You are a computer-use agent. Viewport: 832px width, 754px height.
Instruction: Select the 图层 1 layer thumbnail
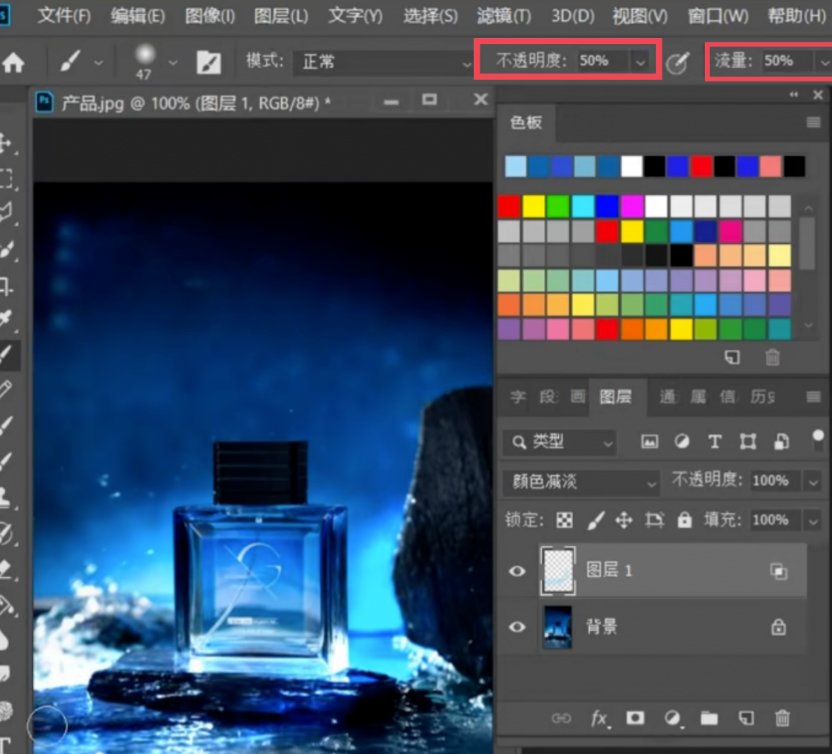(558, 571)
